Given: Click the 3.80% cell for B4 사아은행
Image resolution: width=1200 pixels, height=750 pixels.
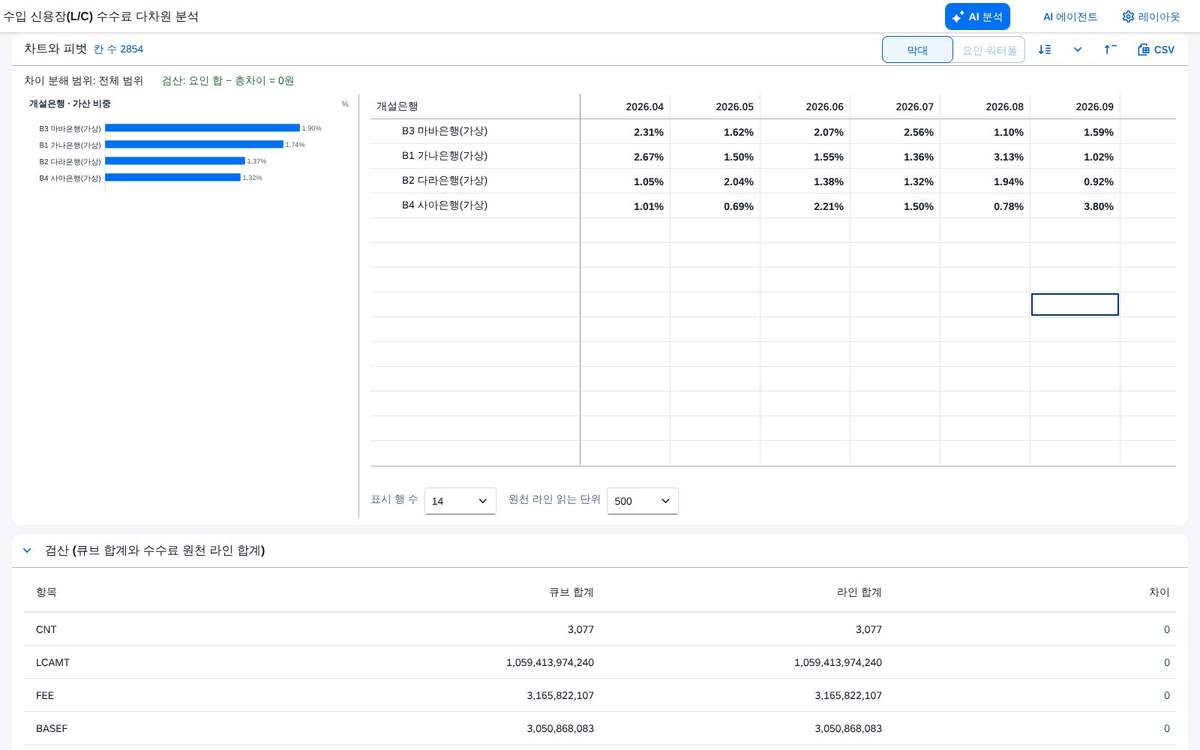Looking at the screenshot, I should tap(1075, 206).
